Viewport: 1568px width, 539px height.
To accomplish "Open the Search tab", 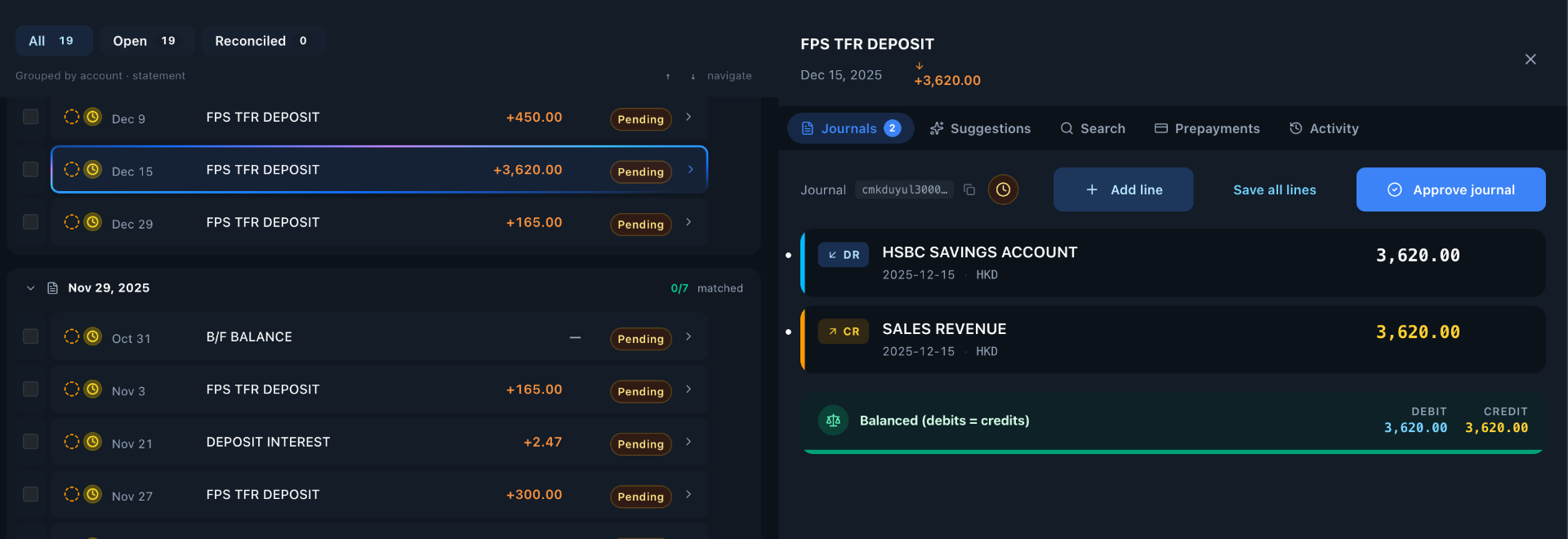I will [x=1093, y=128].
